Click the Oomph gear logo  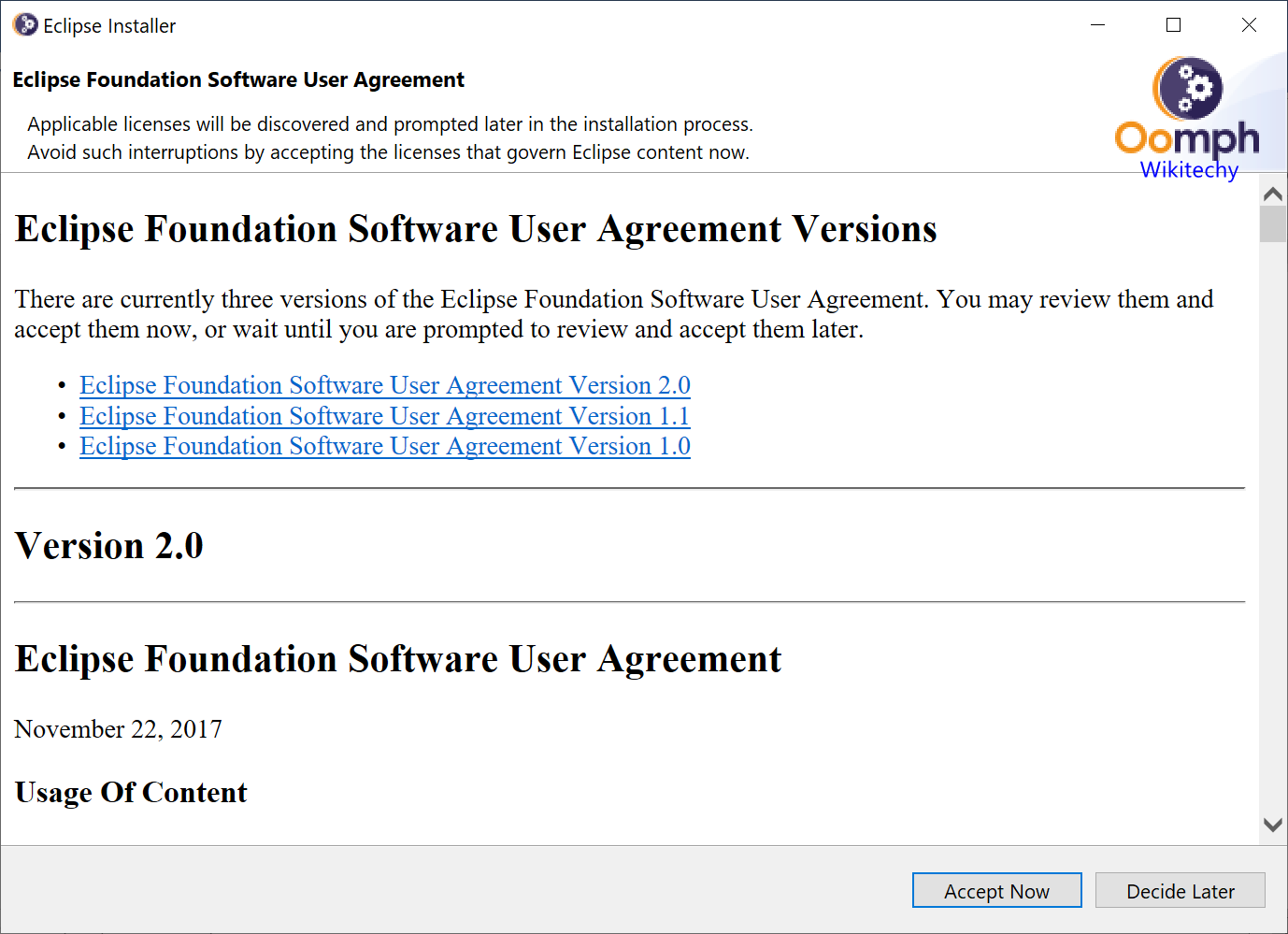point(1187,89)
